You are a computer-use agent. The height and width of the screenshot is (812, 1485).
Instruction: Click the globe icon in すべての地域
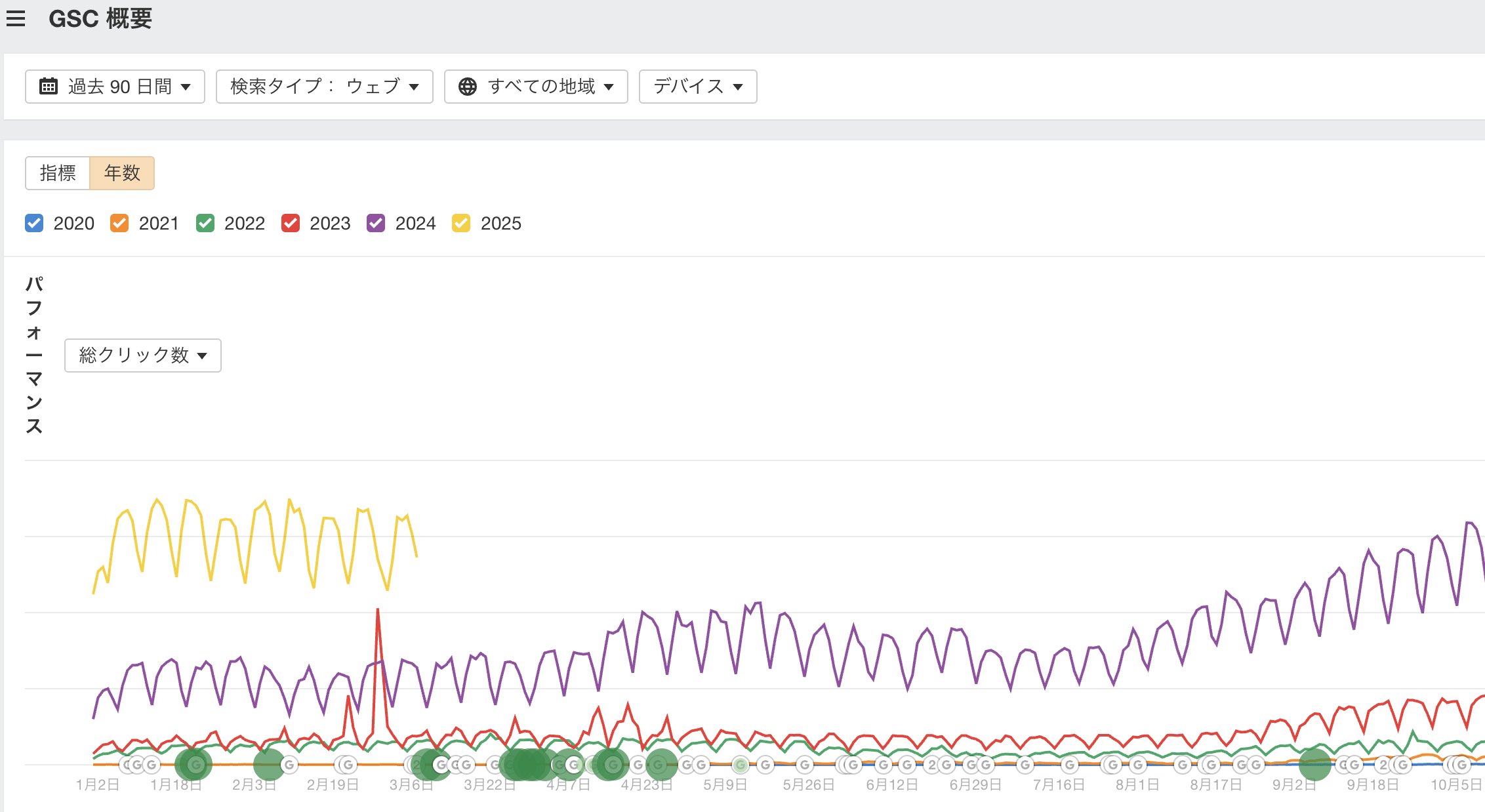click(467, 87)
